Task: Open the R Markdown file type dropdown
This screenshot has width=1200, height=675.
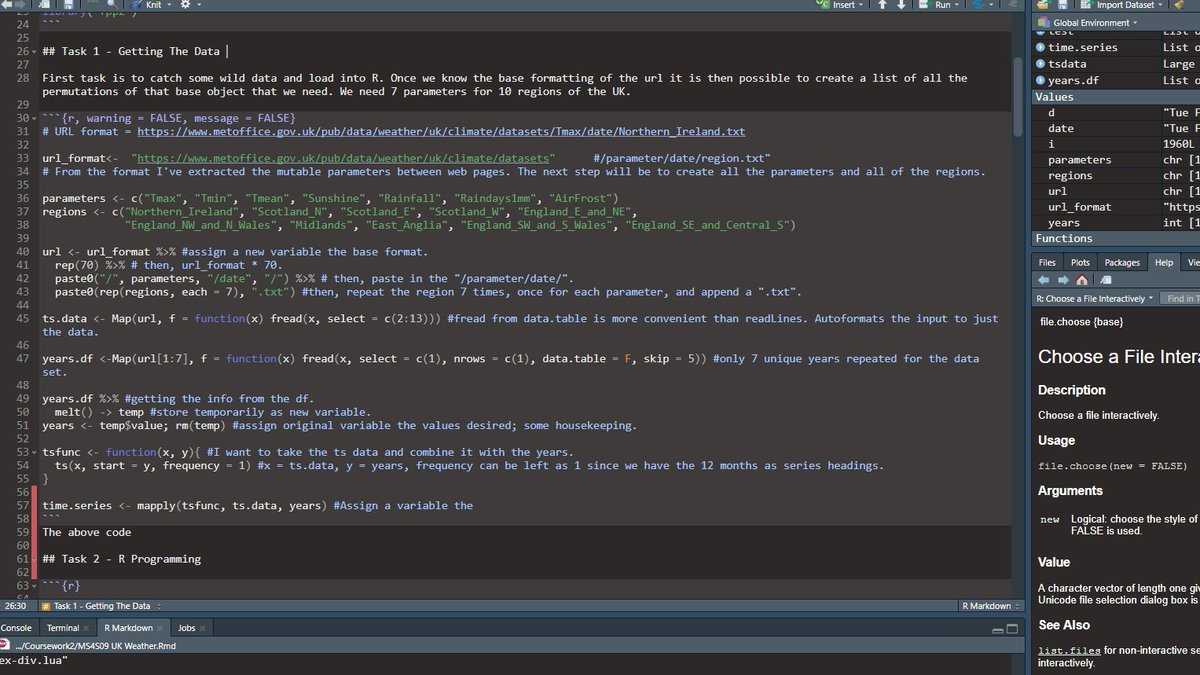Action: [x=990, y=606]
